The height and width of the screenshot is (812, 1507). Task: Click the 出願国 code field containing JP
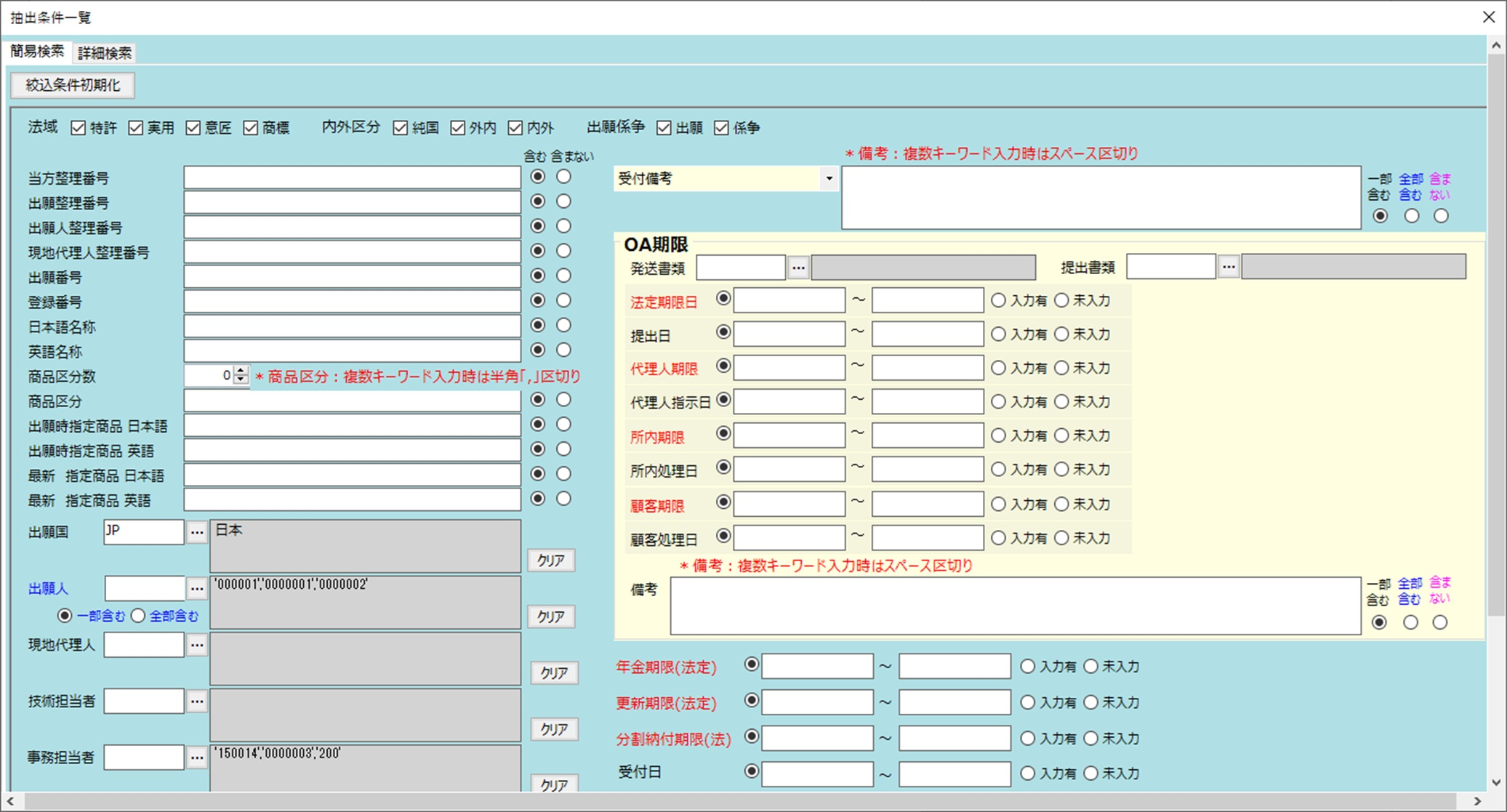coord(144,532)
